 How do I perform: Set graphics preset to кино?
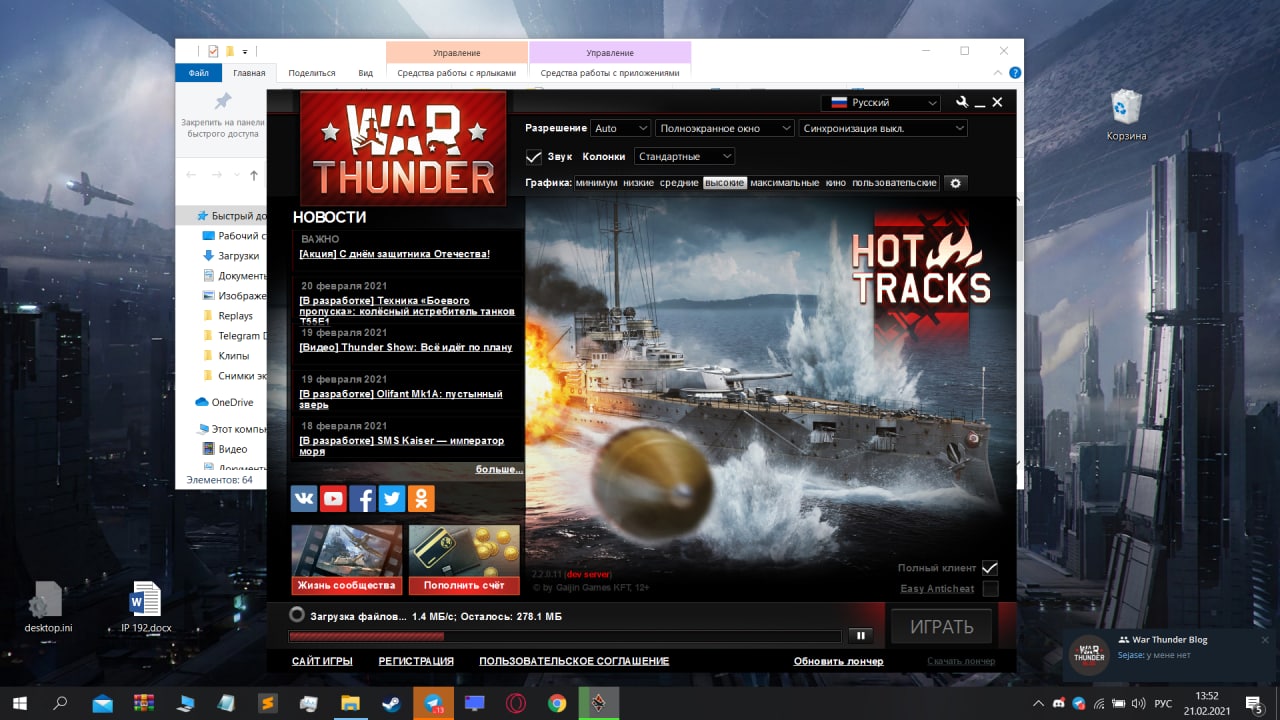(x=836, y=183)
